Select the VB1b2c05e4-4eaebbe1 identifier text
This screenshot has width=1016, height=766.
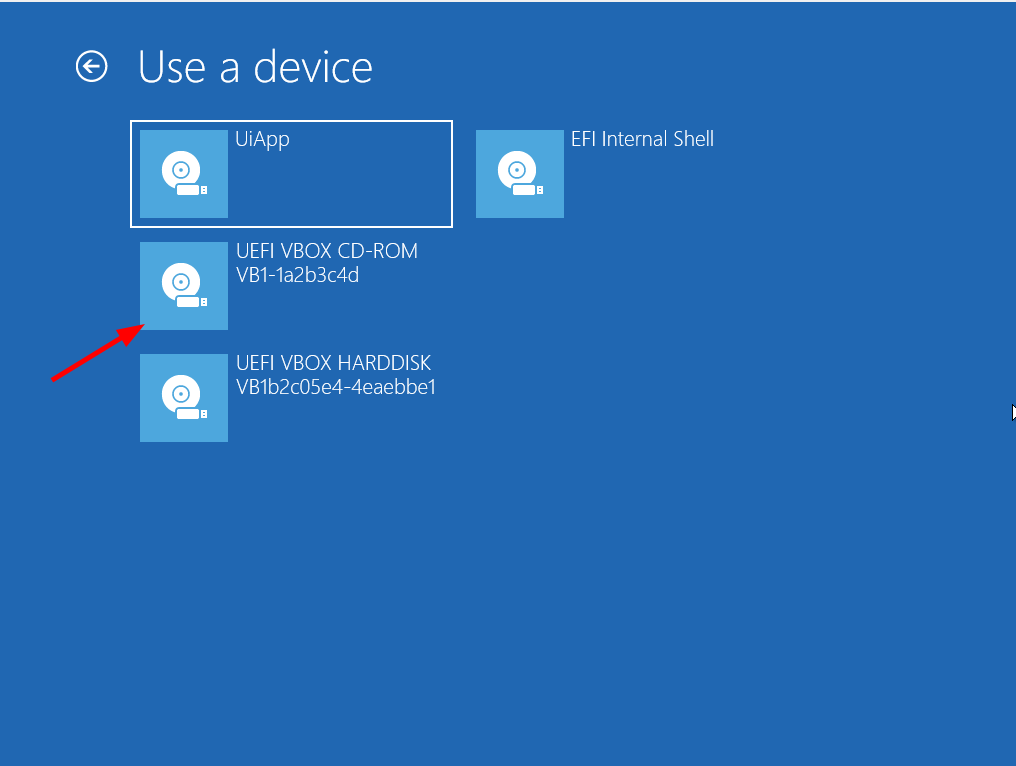point(336,387)
